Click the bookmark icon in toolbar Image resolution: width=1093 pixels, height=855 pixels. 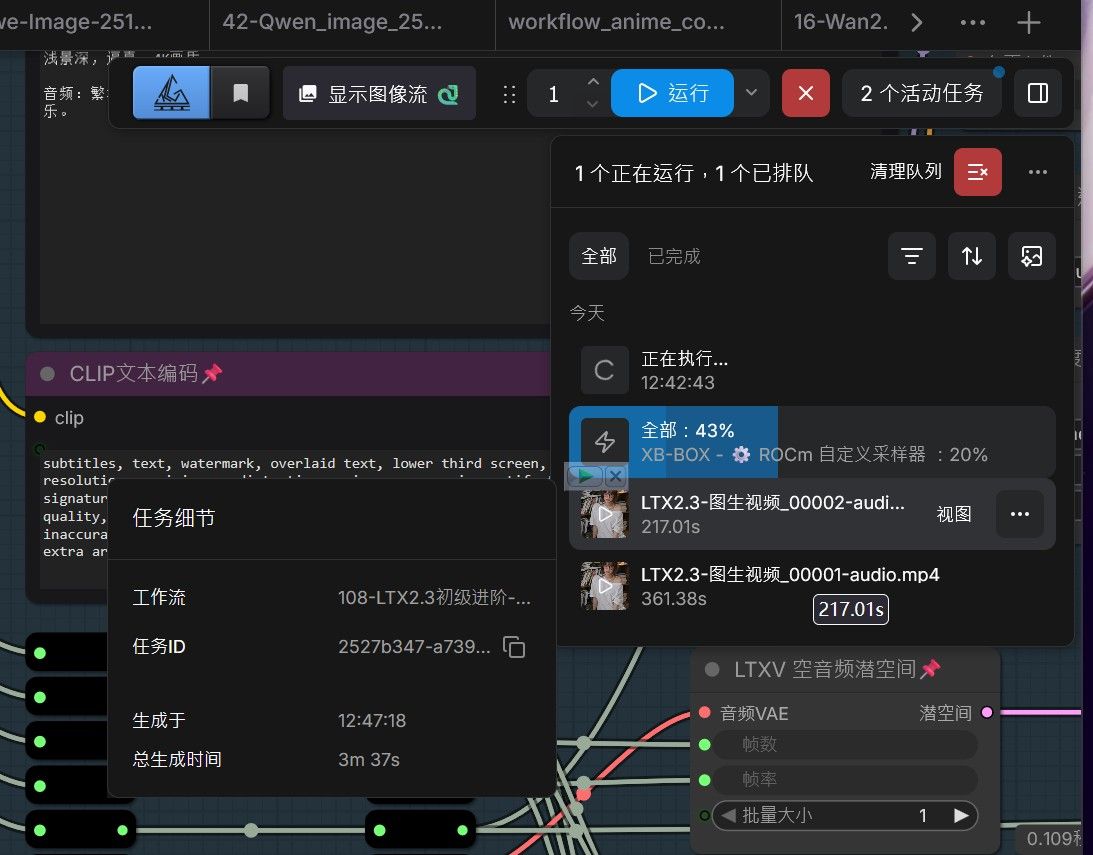(240, 93)
